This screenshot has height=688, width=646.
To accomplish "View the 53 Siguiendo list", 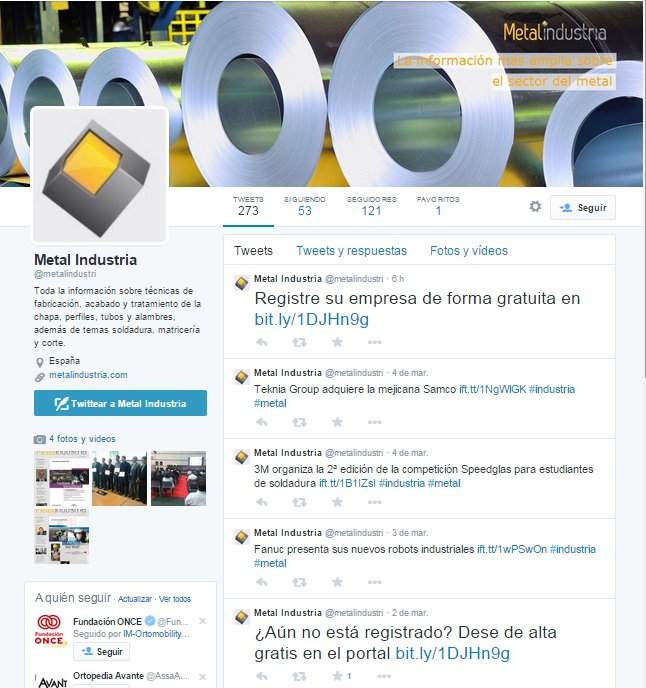I will click(x=305, y=206).
